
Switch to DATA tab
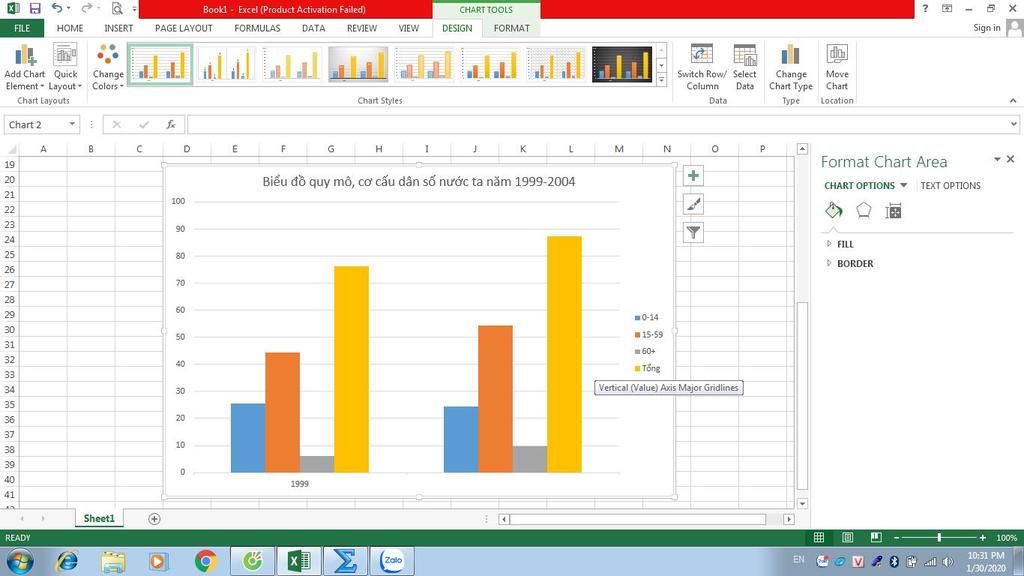(x=313, y=28)
